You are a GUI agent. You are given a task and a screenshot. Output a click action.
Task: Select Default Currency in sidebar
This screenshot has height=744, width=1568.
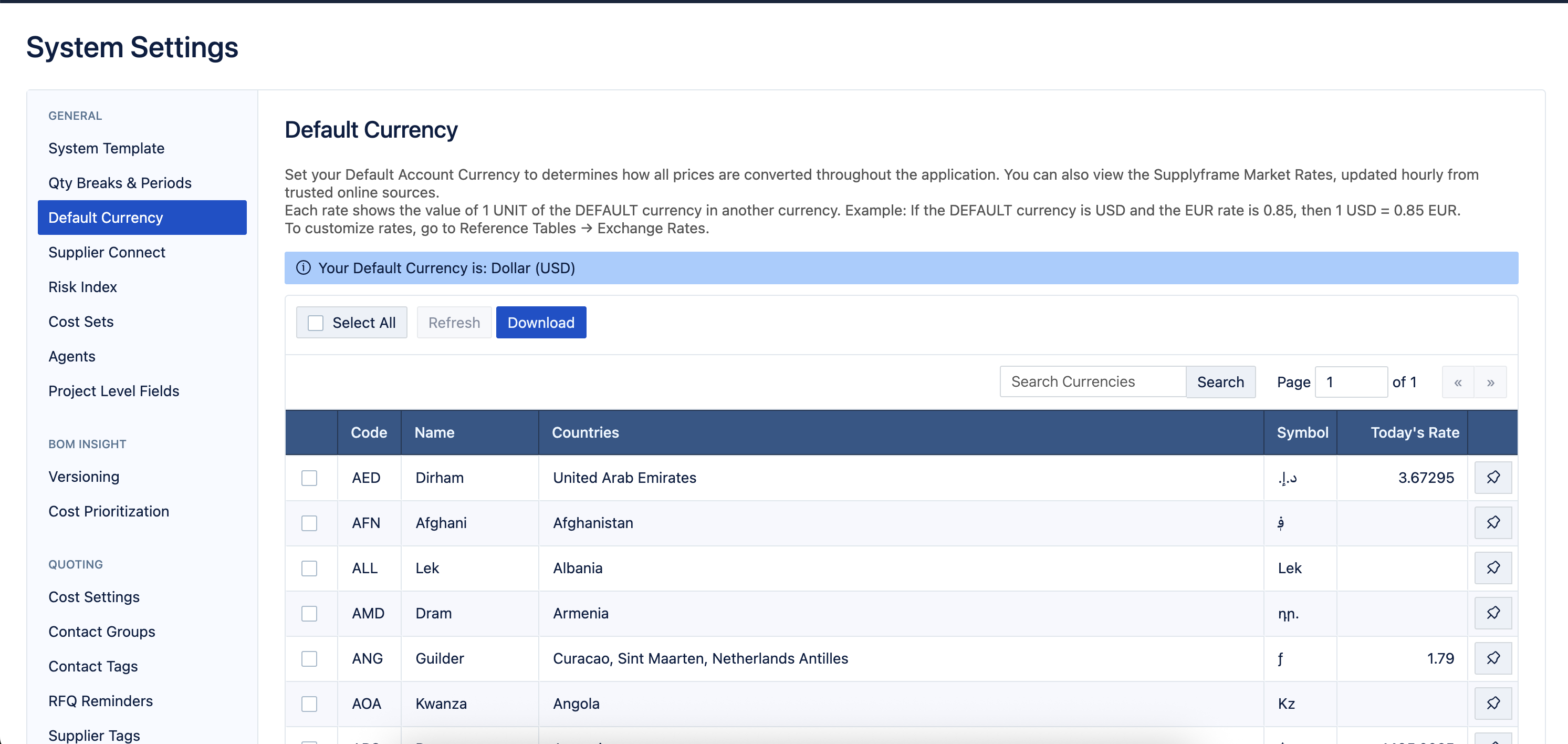click(142, 218)
